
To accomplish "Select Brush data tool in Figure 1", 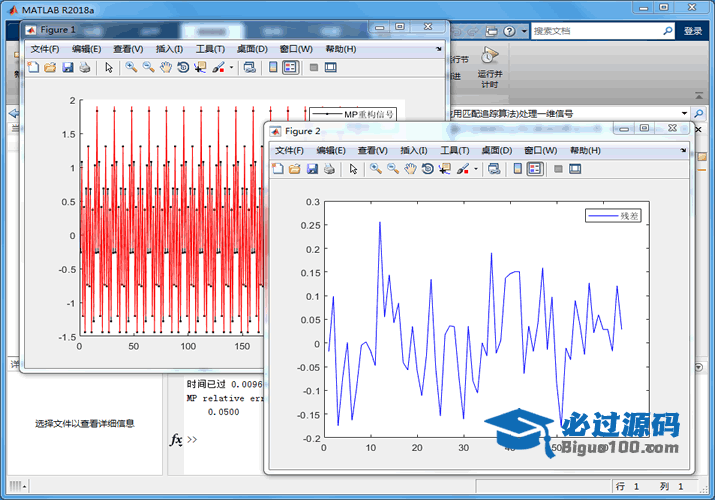I will pos(218,67).
